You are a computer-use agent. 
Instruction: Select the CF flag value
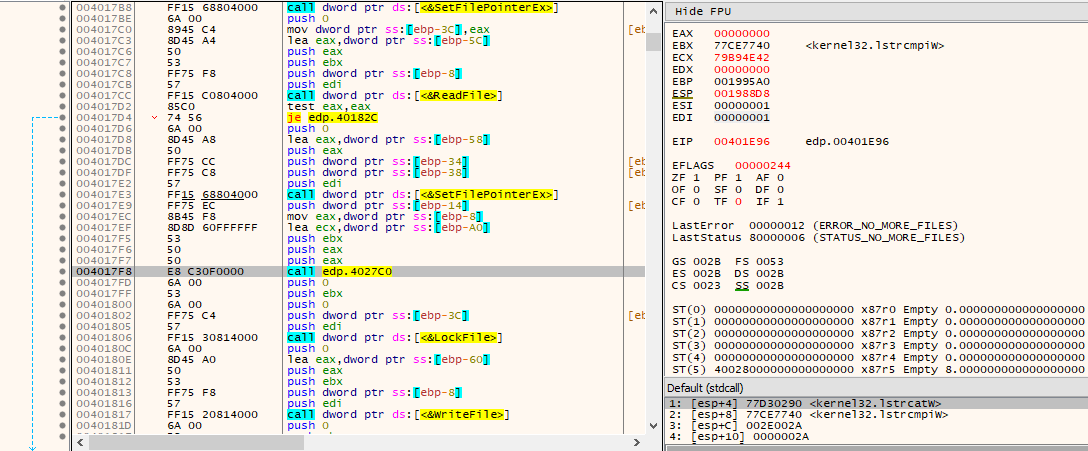[x=696, y=201]
